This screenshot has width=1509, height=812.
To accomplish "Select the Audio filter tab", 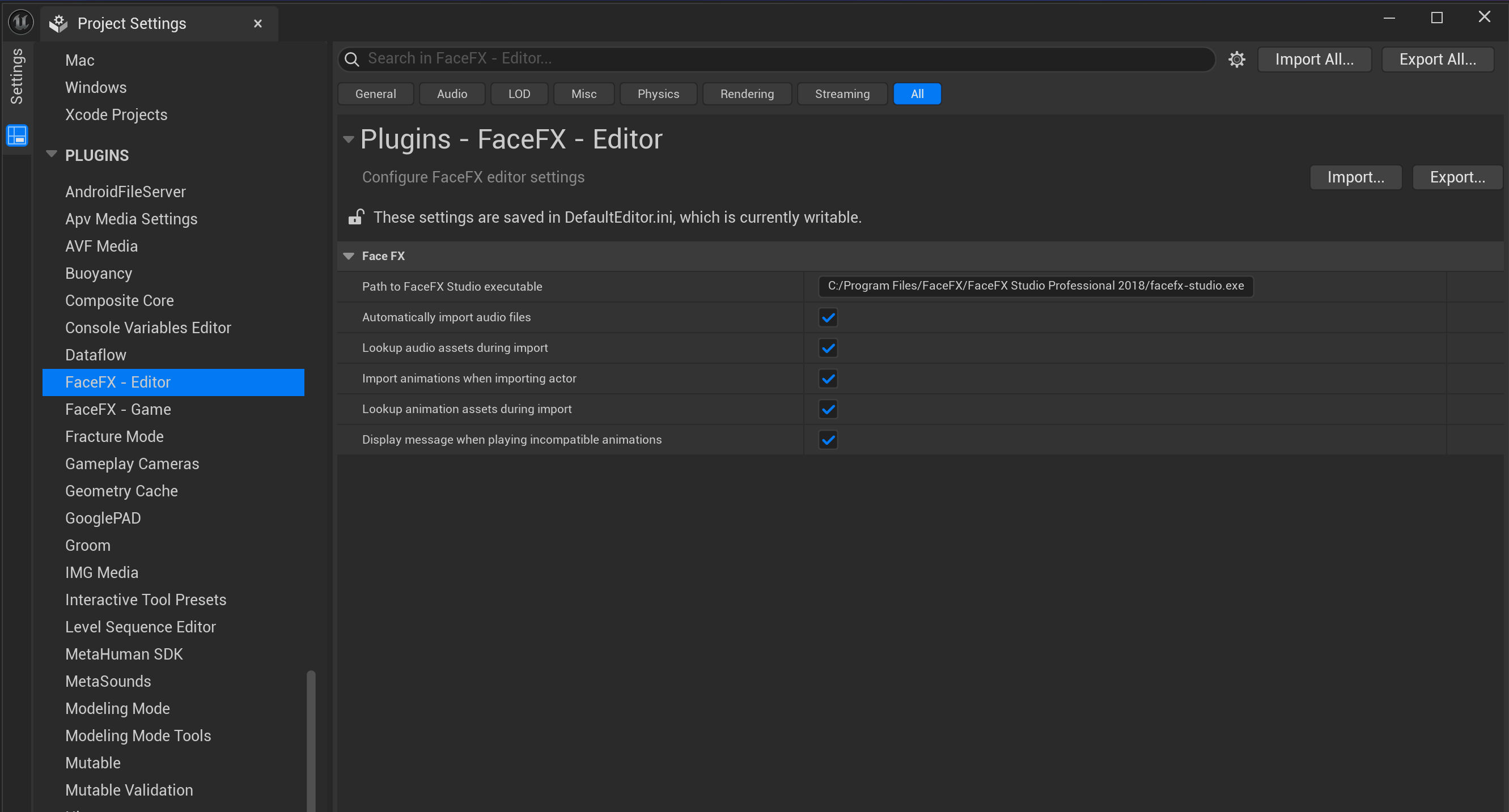I will coord(452,93).
